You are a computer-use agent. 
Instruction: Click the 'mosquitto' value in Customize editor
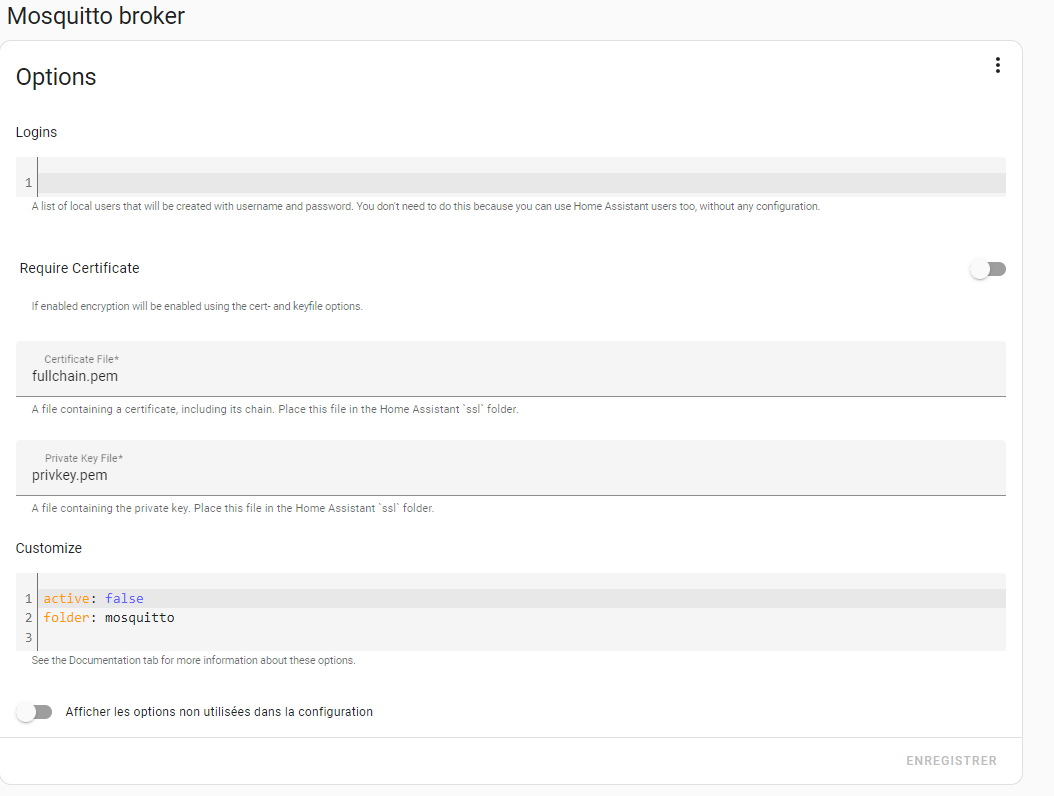point(140,618)
